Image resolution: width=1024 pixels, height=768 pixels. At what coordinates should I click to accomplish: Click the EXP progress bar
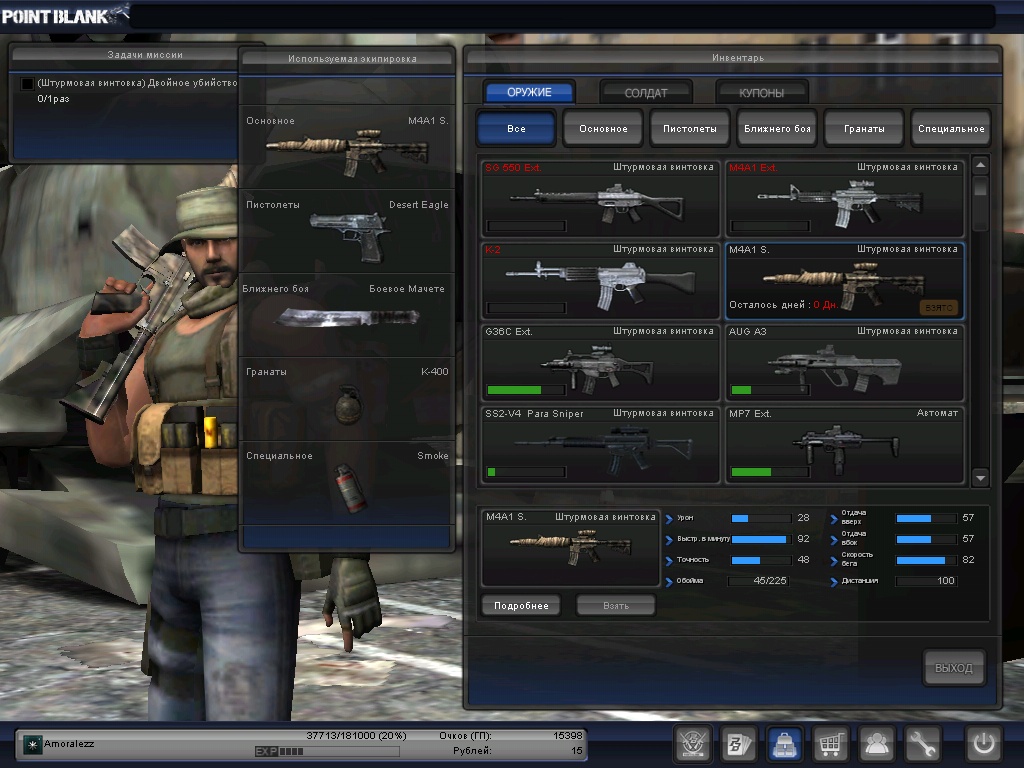(x=327, y=752)
